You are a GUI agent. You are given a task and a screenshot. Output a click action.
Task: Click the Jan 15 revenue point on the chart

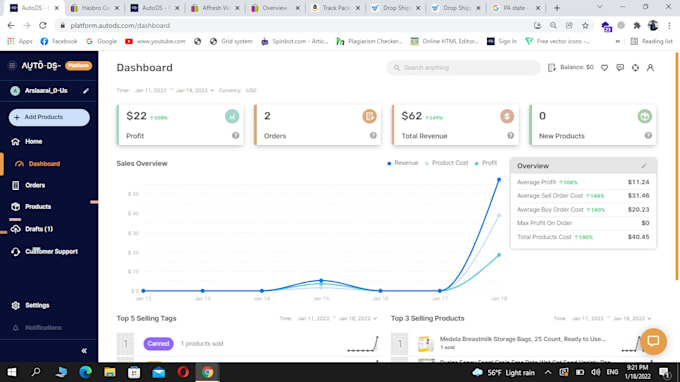coord(321,281)
